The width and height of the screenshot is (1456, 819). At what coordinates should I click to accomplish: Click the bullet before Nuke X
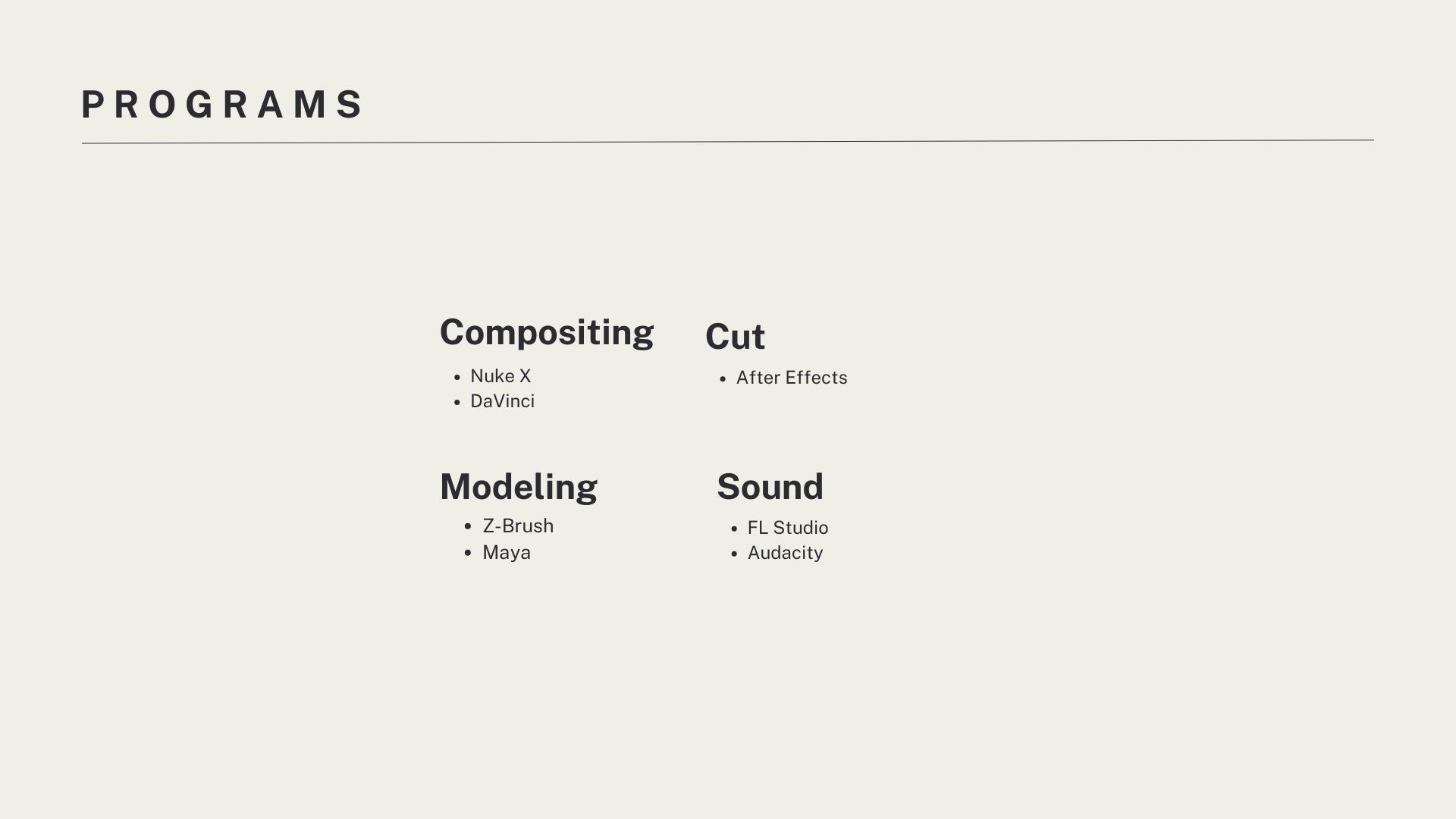[x=457, y=378]
